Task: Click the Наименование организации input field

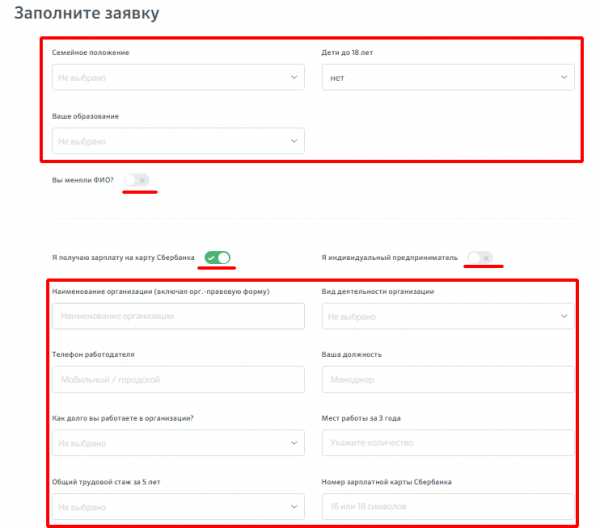Action: click(177, 317)
